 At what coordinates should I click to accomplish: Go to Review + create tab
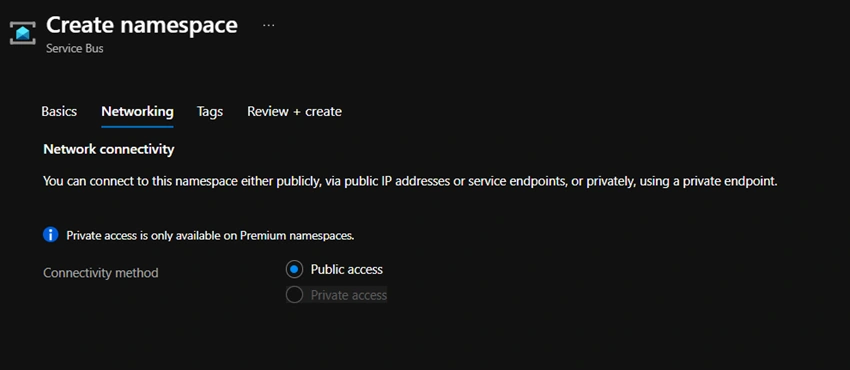tap(294, 112)
